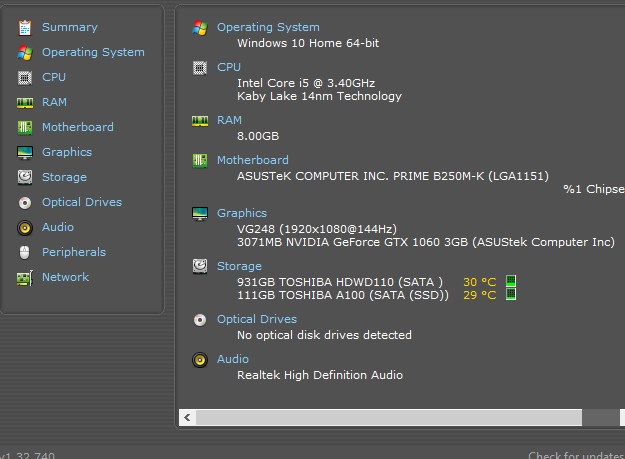Screen dimensions: 625x459
Task: Click the Optical Drives disc icon in sidebar
Action: 25,203
